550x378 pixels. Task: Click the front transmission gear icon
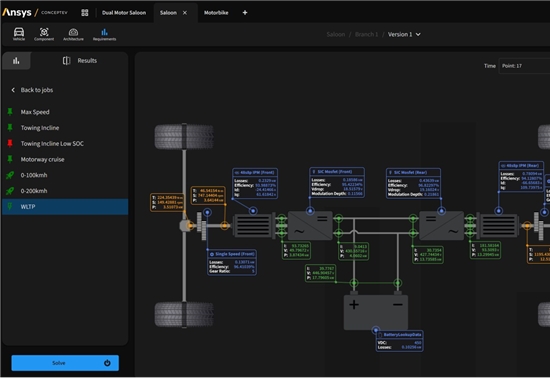(201, 226)
